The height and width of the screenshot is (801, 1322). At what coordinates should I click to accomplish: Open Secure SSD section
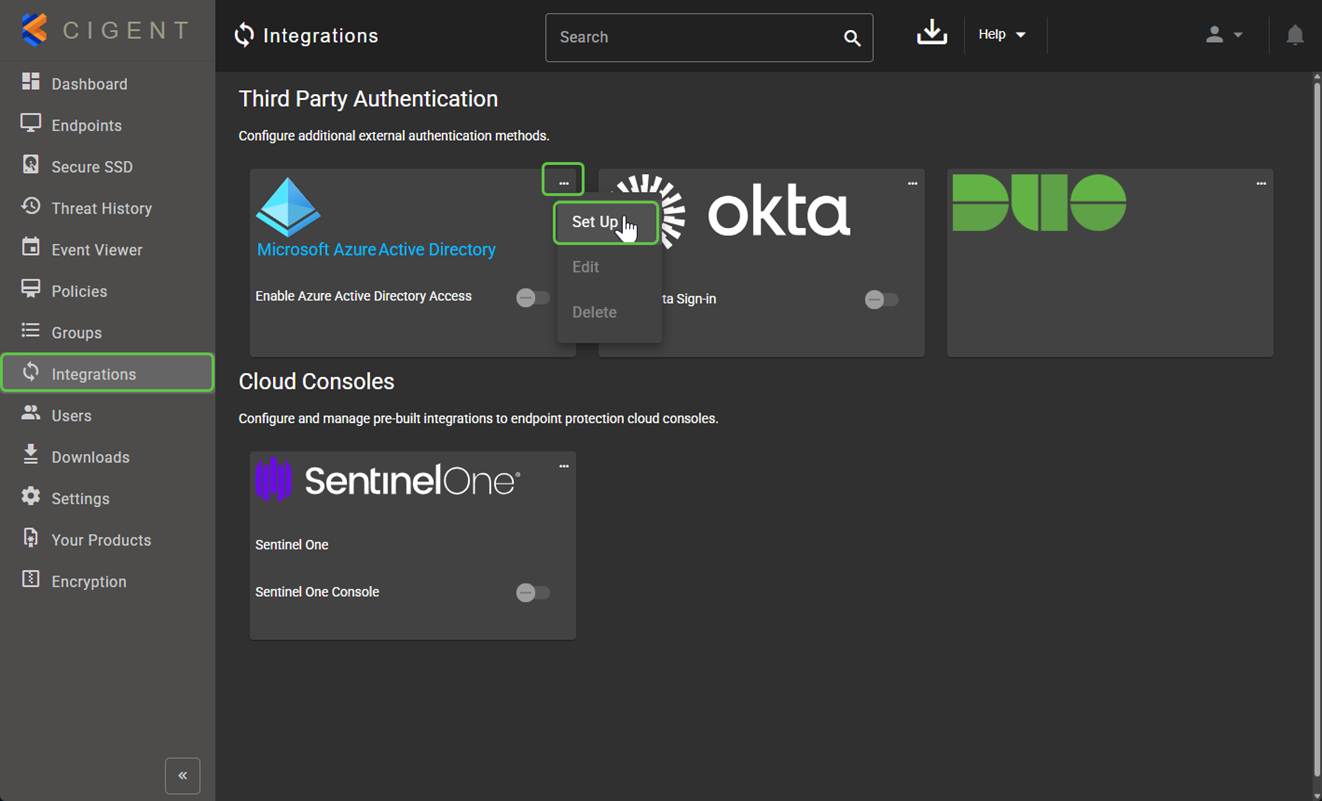pyautogui.click(x=107, y=167)
